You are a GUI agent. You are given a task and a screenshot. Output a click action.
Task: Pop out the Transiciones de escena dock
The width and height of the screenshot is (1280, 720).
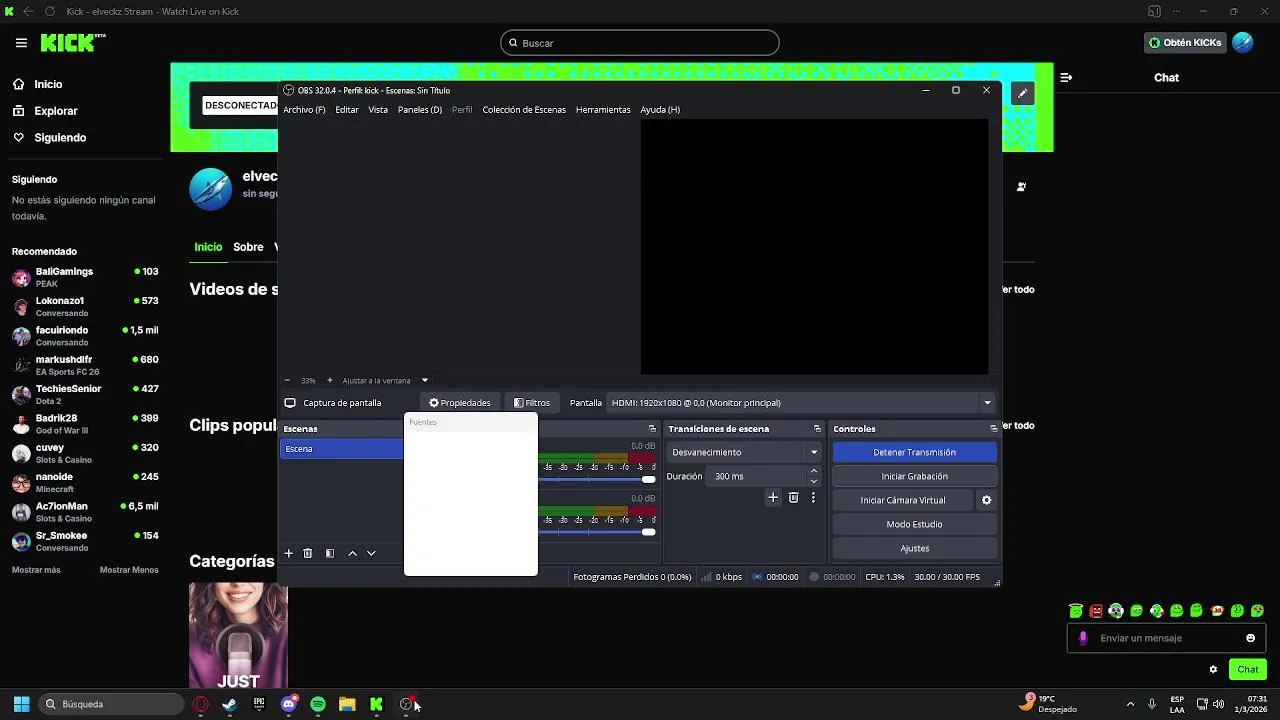point(817,428)
